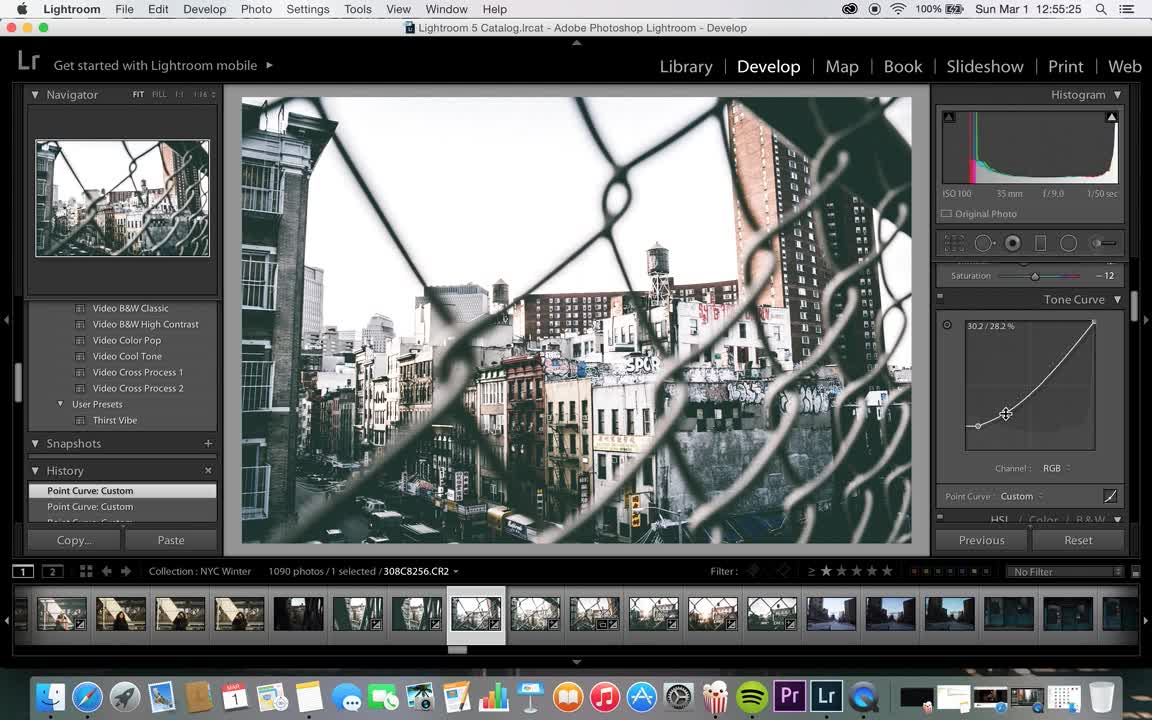Open Safari from the Dock
The width and height of the screenshot is (1152, 720).
click(x=87, y=696)
